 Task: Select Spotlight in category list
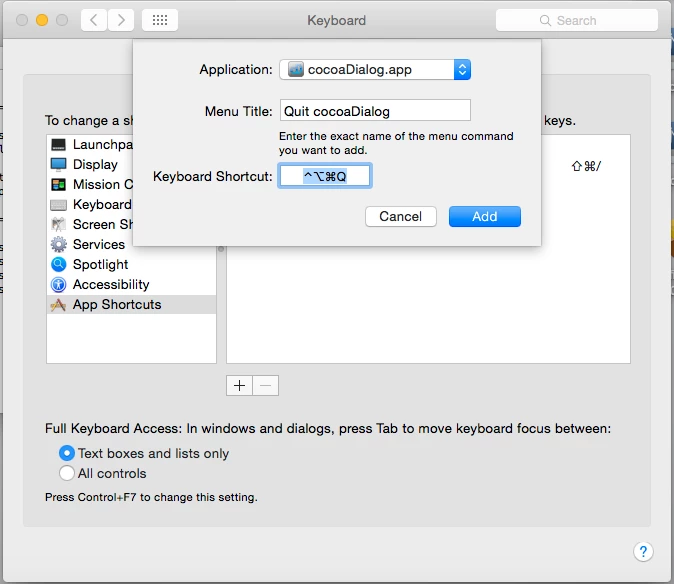(x=101, y=264)
